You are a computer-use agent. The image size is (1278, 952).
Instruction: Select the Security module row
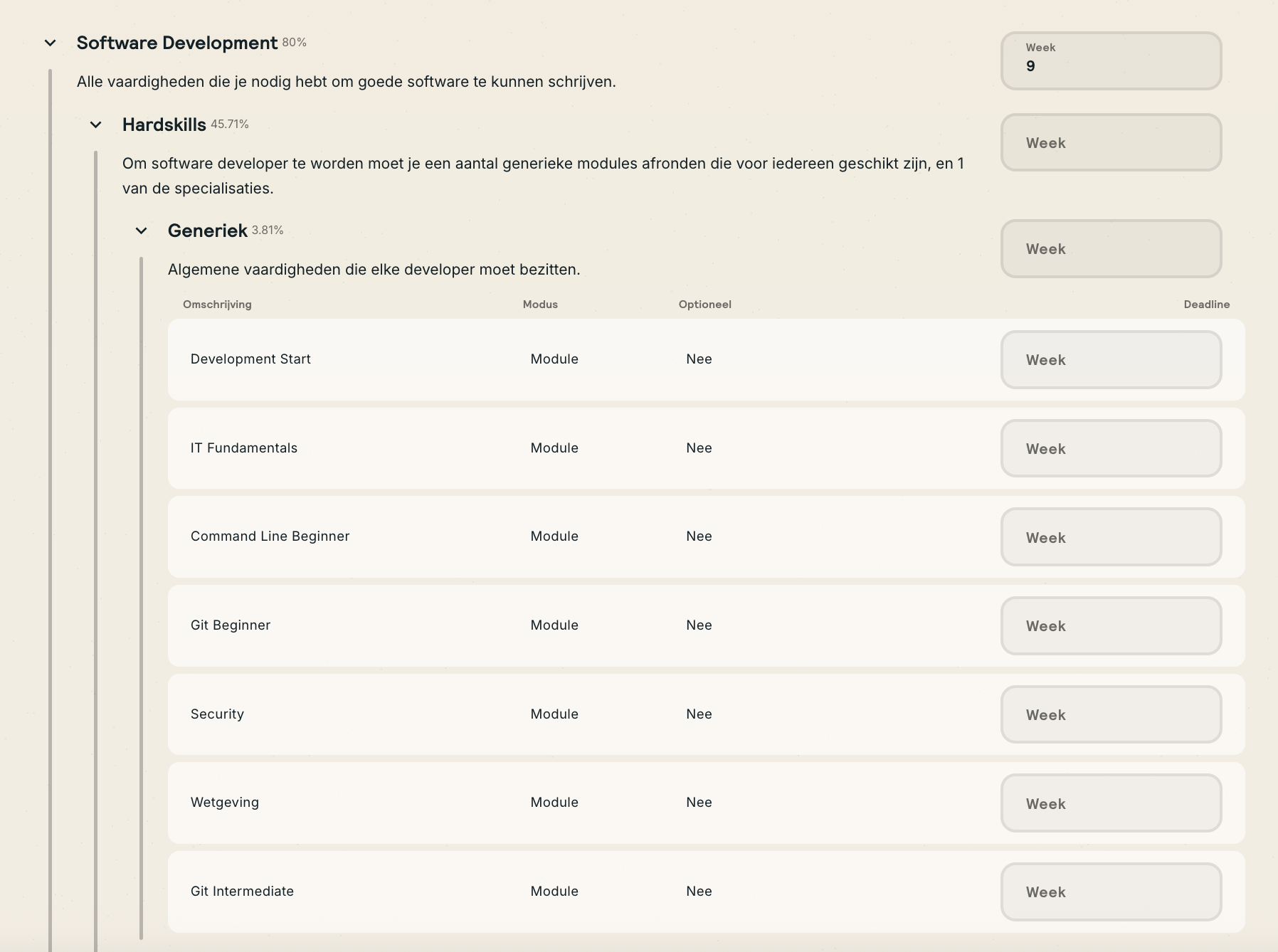(x=217, y=714)
